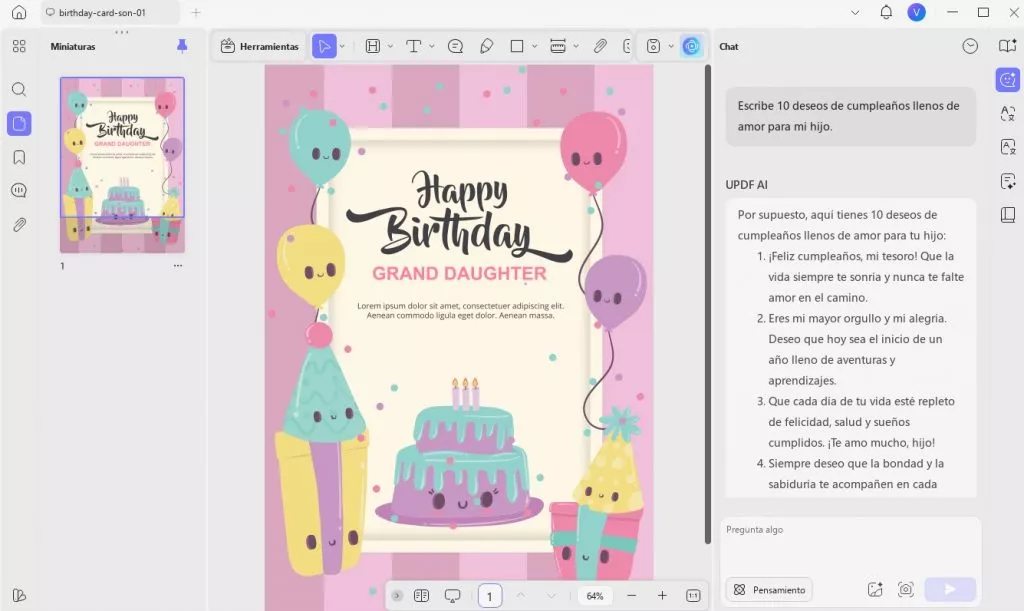
Task: Click the page number field
Action: (490, 596)
